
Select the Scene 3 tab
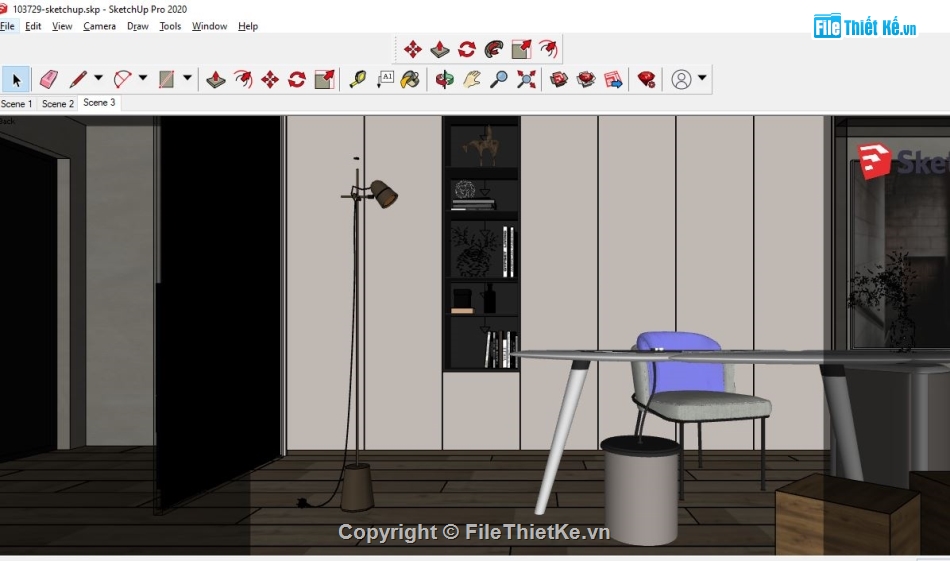click(99, 103)
